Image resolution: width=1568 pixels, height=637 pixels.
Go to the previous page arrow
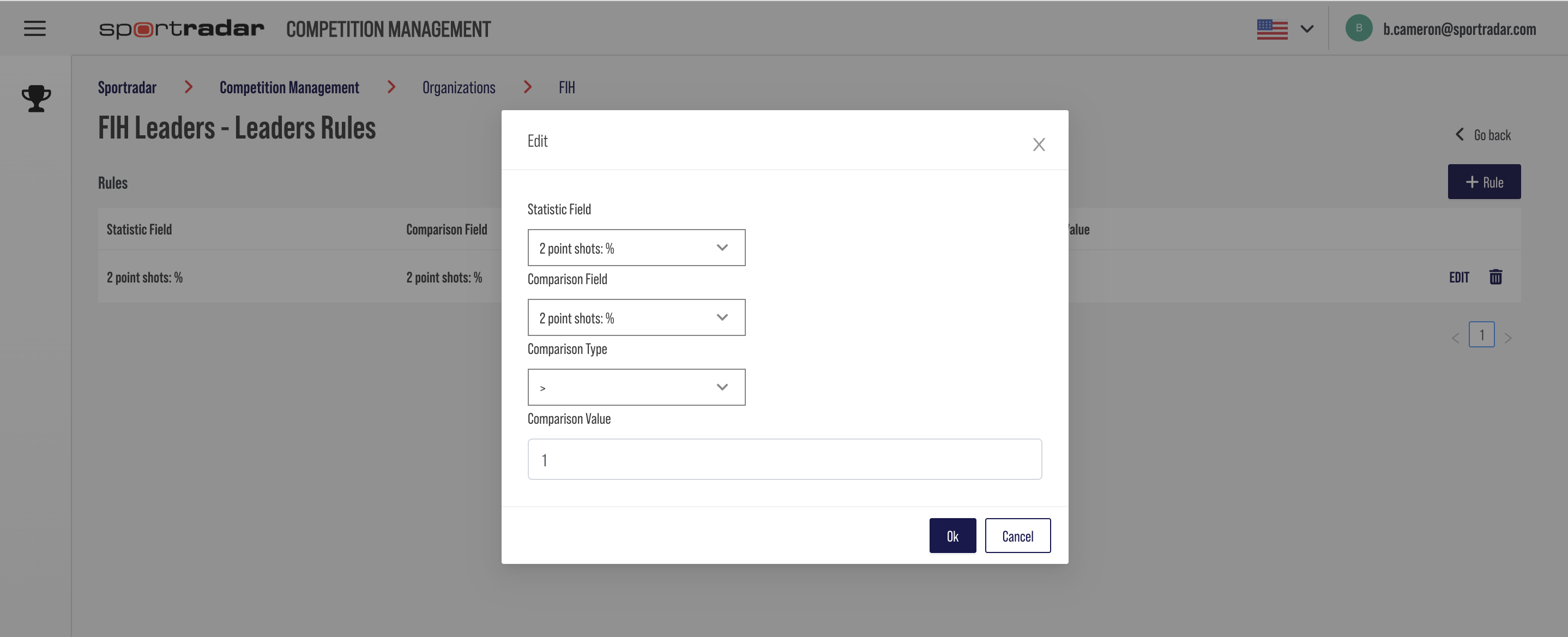click(1455, 338)
